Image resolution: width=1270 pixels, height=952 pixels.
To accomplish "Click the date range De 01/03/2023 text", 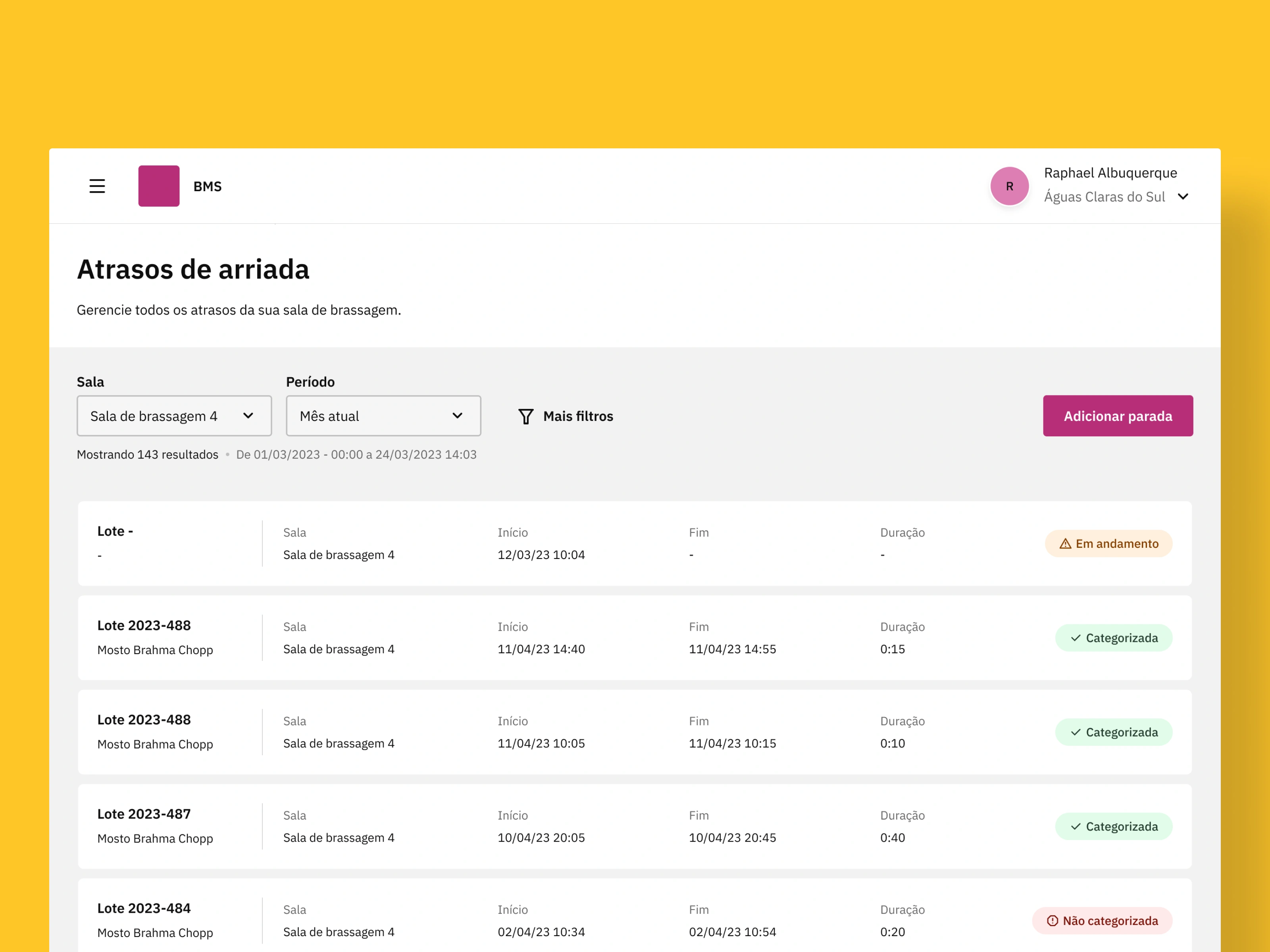I will click(356, 455).
